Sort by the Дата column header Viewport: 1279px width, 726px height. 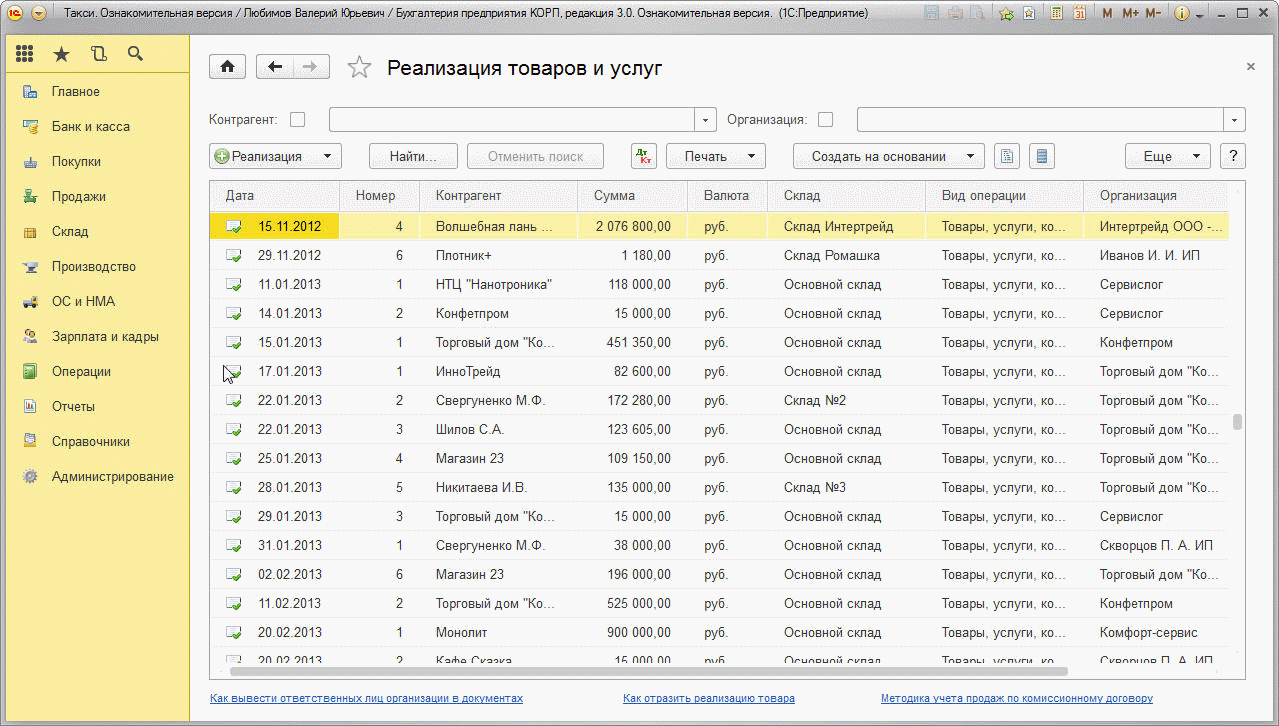point(275,196)
